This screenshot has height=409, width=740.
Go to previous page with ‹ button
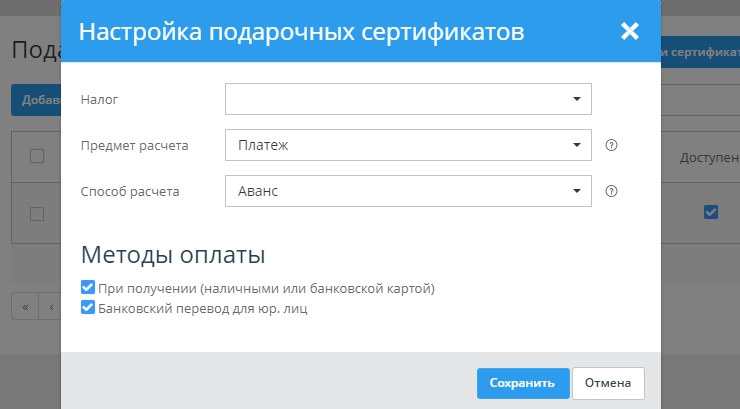pyautogui.click(x=50, y=306)
